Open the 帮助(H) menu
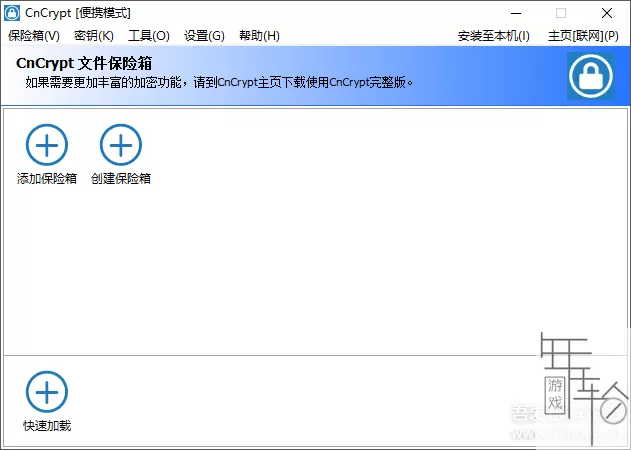Screen dimensions: 631x450 tap(259, 36)
